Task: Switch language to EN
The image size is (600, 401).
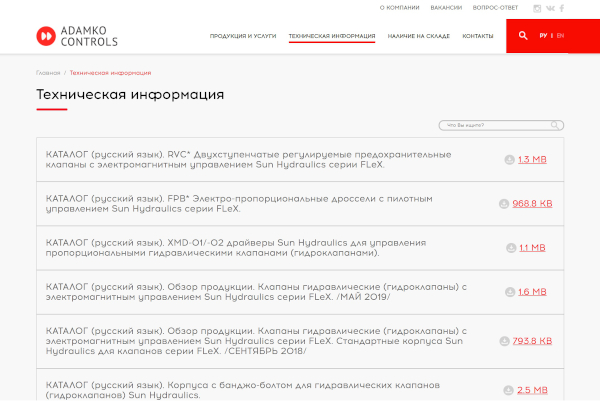Action: tap(560, 36)
